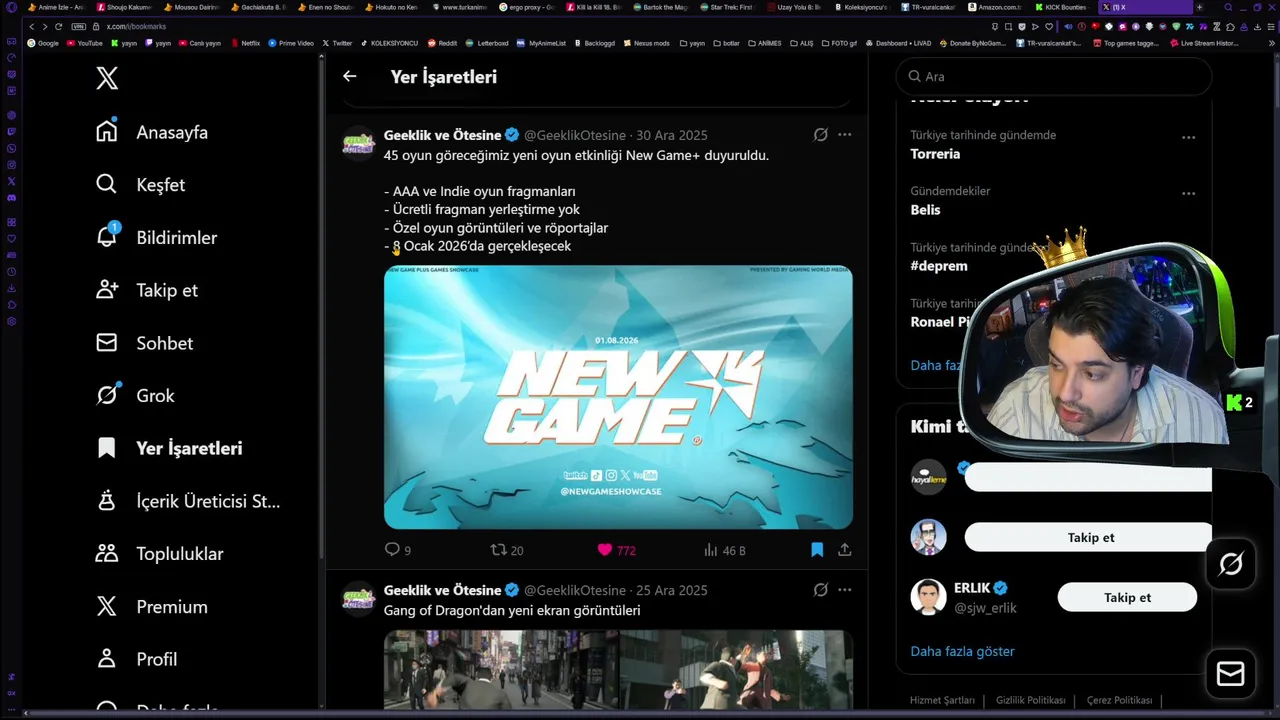The width and height of the screenshot is (1280, 720).
Task: Go back with Yer İşaretleri arrow
Action: click(x=349, y=76)
